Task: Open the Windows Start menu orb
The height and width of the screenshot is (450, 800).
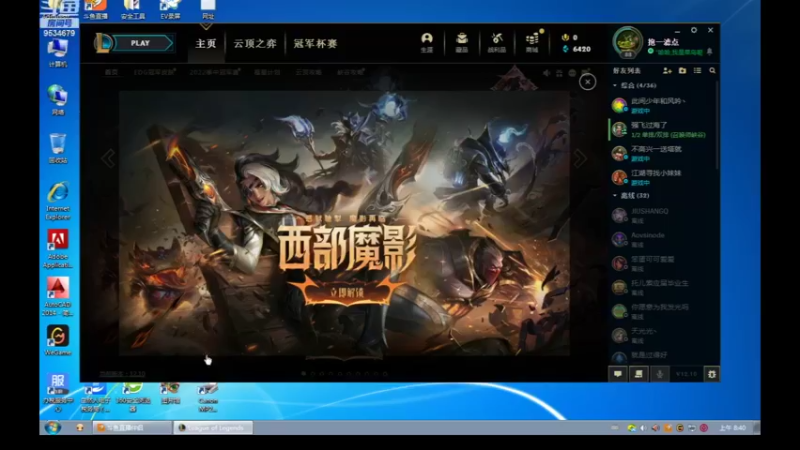Action: coord(52,428)
